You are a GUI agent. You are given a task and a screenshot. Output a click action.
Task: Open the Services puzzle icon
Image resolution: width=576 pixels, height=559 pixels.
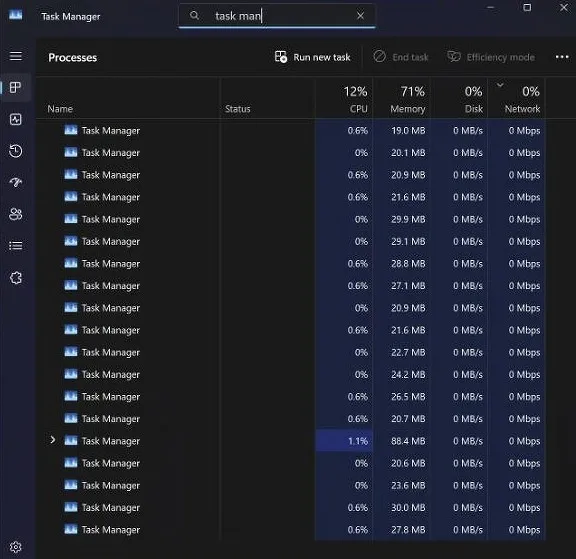point(15,278)
